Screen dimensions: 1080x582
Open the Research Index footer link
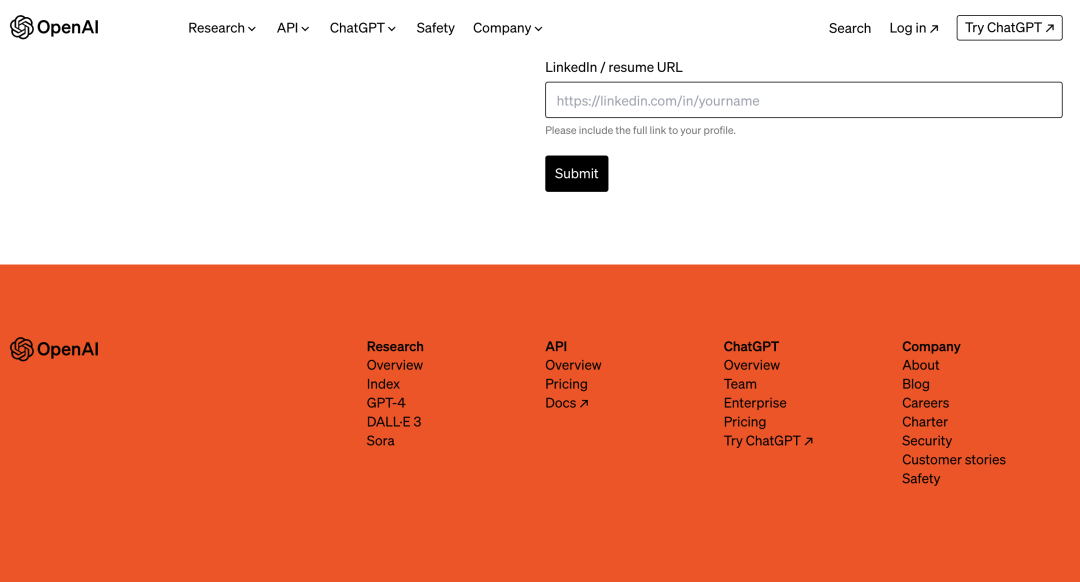click(x=383, y=384)
